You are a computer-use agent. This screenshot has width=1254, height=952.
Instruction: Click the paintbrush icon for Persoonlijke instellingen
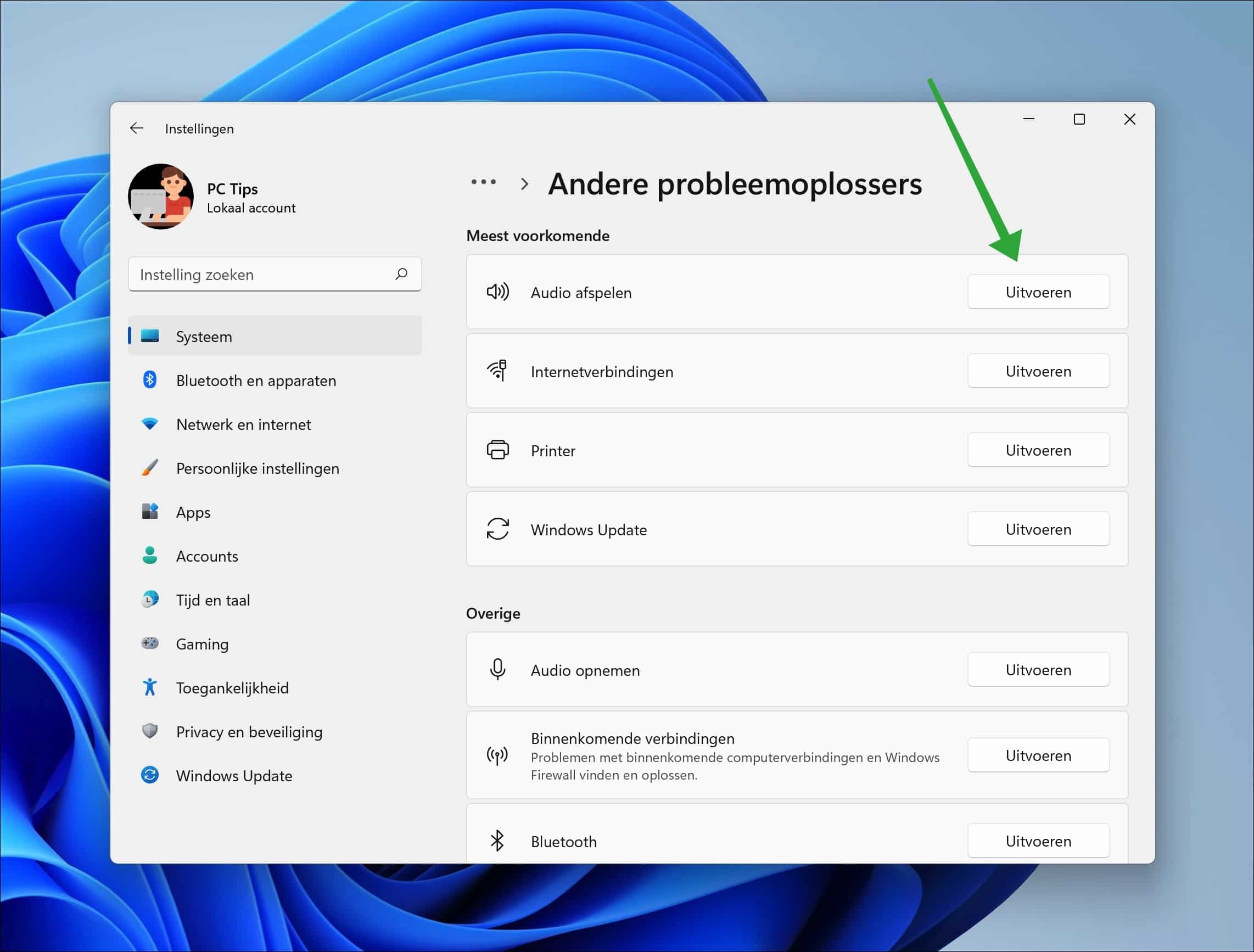point(150,467)
